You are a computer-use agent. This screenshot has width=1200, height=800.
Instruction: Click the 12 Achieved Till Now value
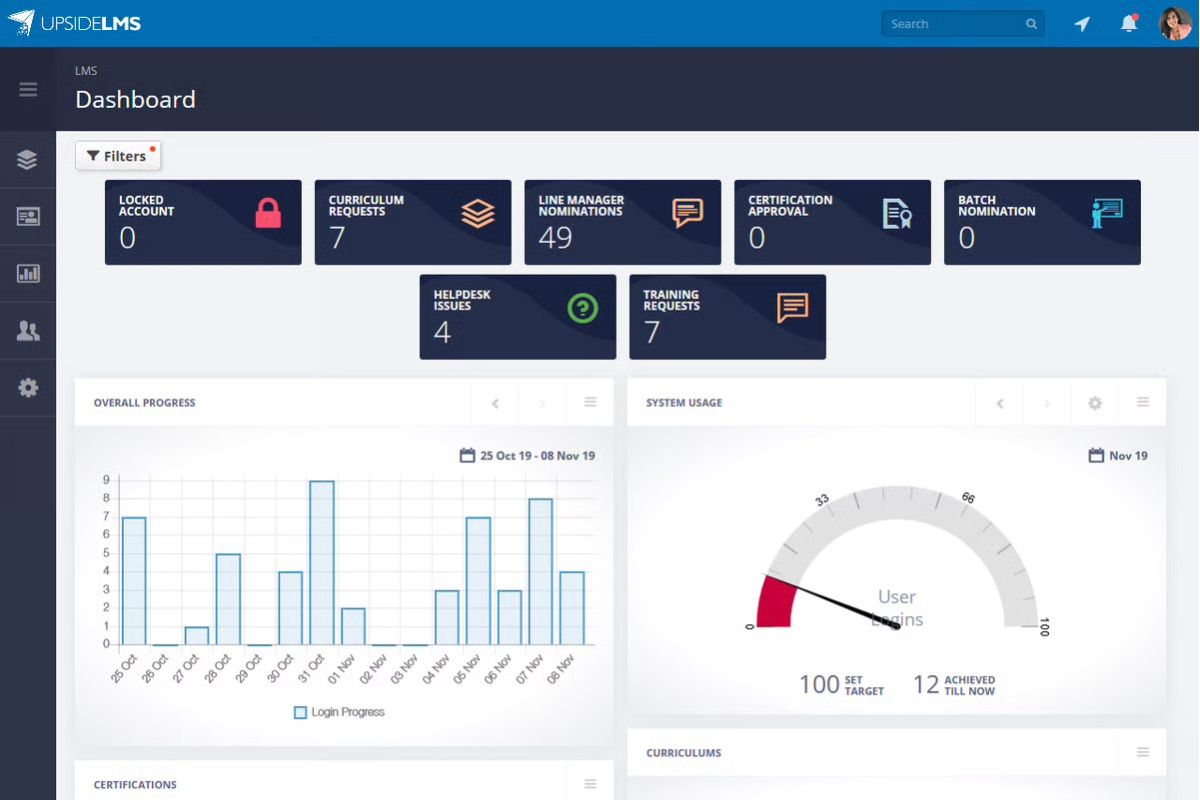point(926,684)
